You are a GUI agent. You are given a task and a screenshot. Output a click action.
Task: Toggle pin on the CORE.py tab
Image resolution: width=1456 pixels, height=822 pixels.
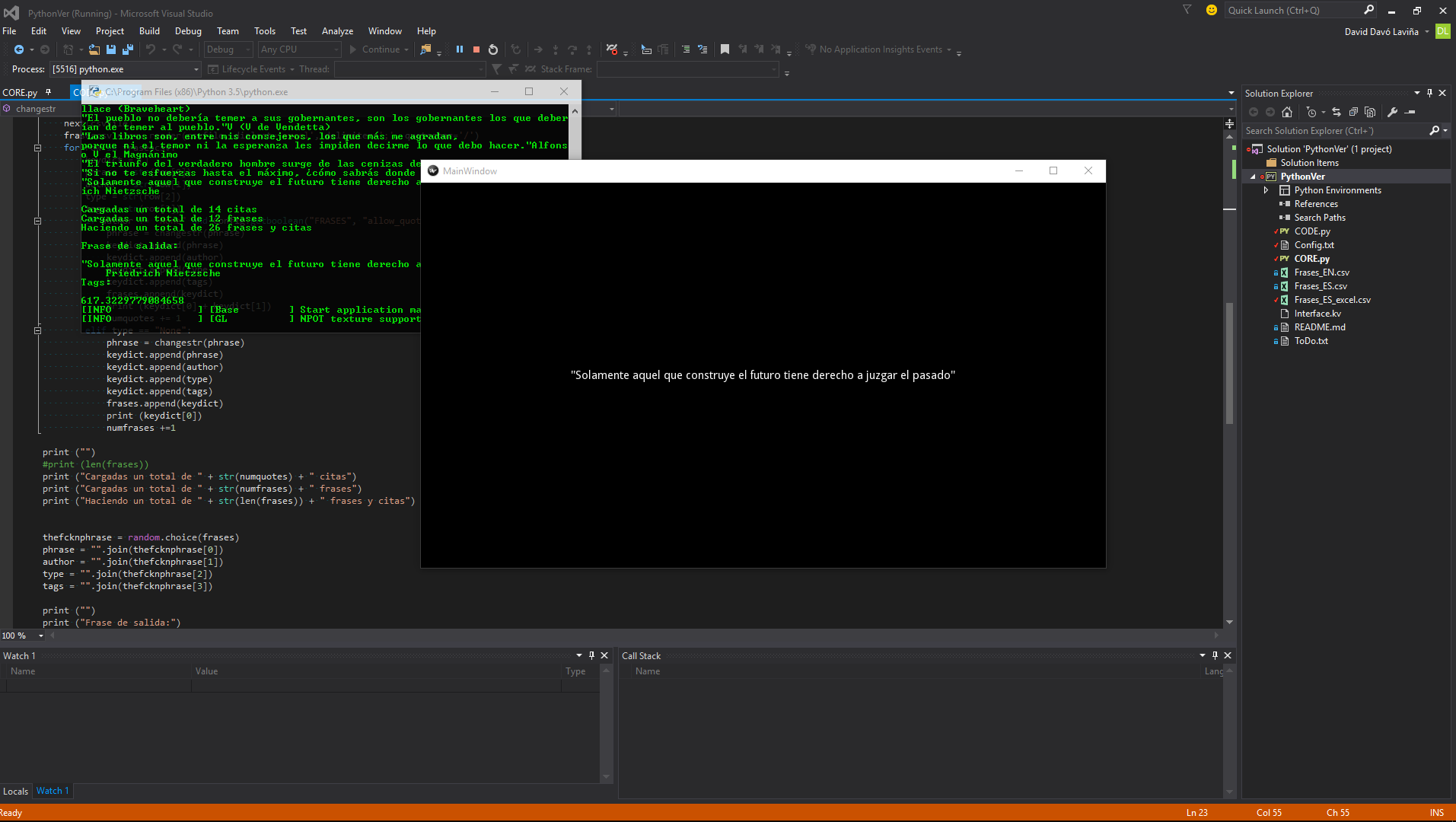[48, 92]
